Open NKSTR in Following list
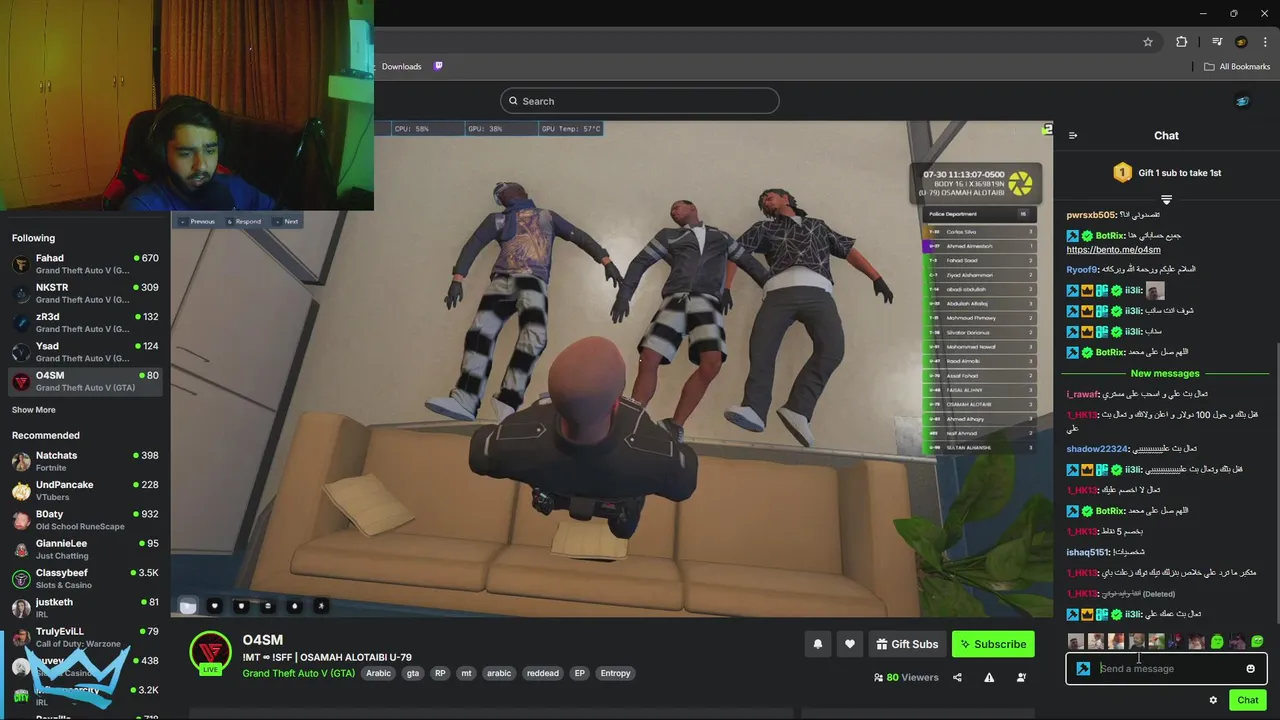Image resolution: width=1280 pixels, height=720 pixels. pos(85,293)
